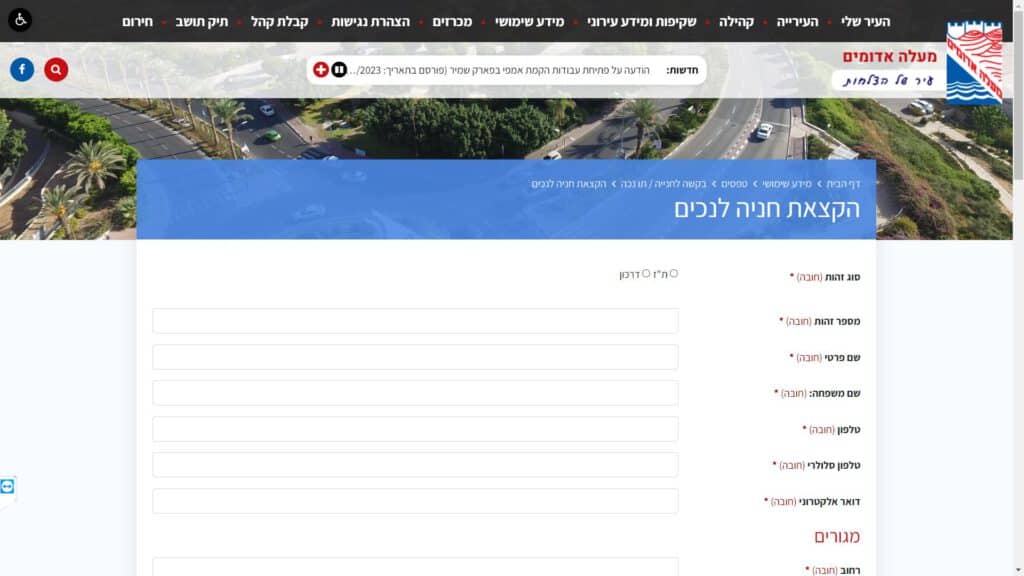Open the blue side widget icon at the screen edge
The width and height of the screenshot is (1024, 576).
pyautogui.click(x=7, y=487)
